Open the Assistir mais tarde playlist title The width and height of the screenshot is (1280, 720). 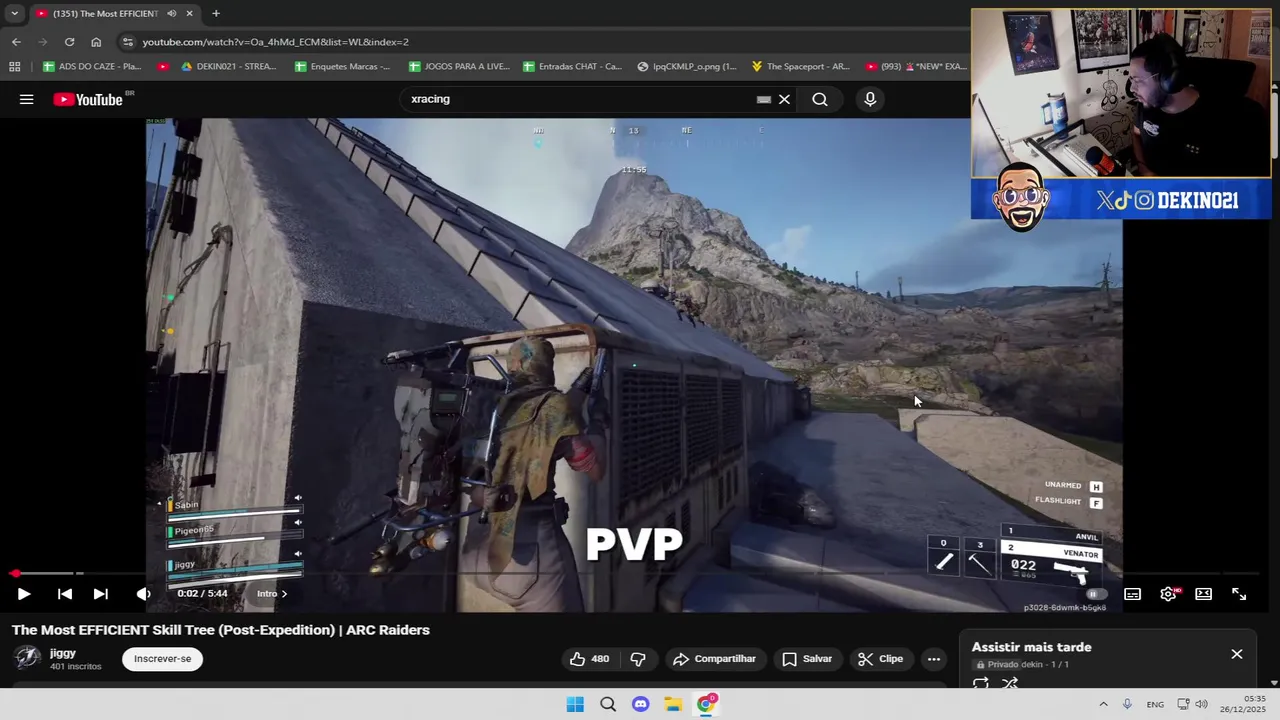coord(1031,647)
